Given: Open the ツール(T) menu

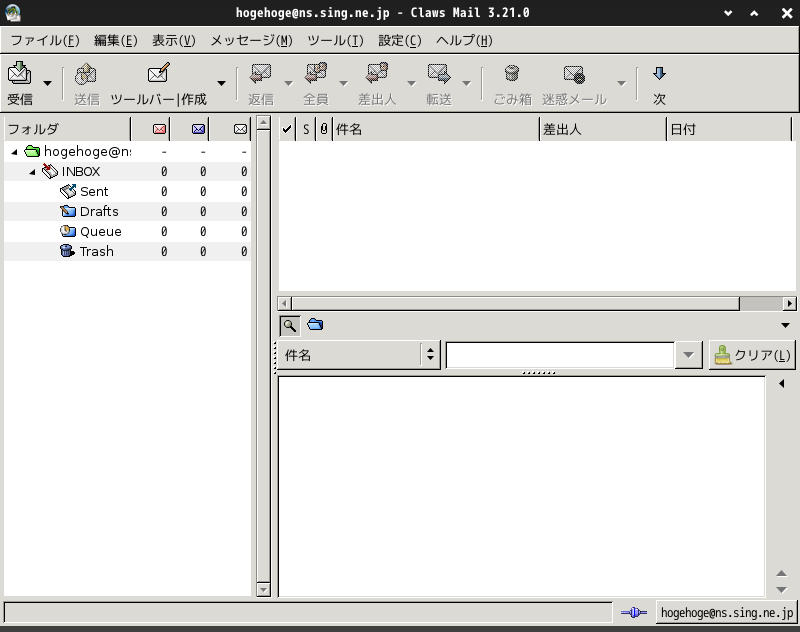Looking at the screenshot, I should [x=335, y=40].
